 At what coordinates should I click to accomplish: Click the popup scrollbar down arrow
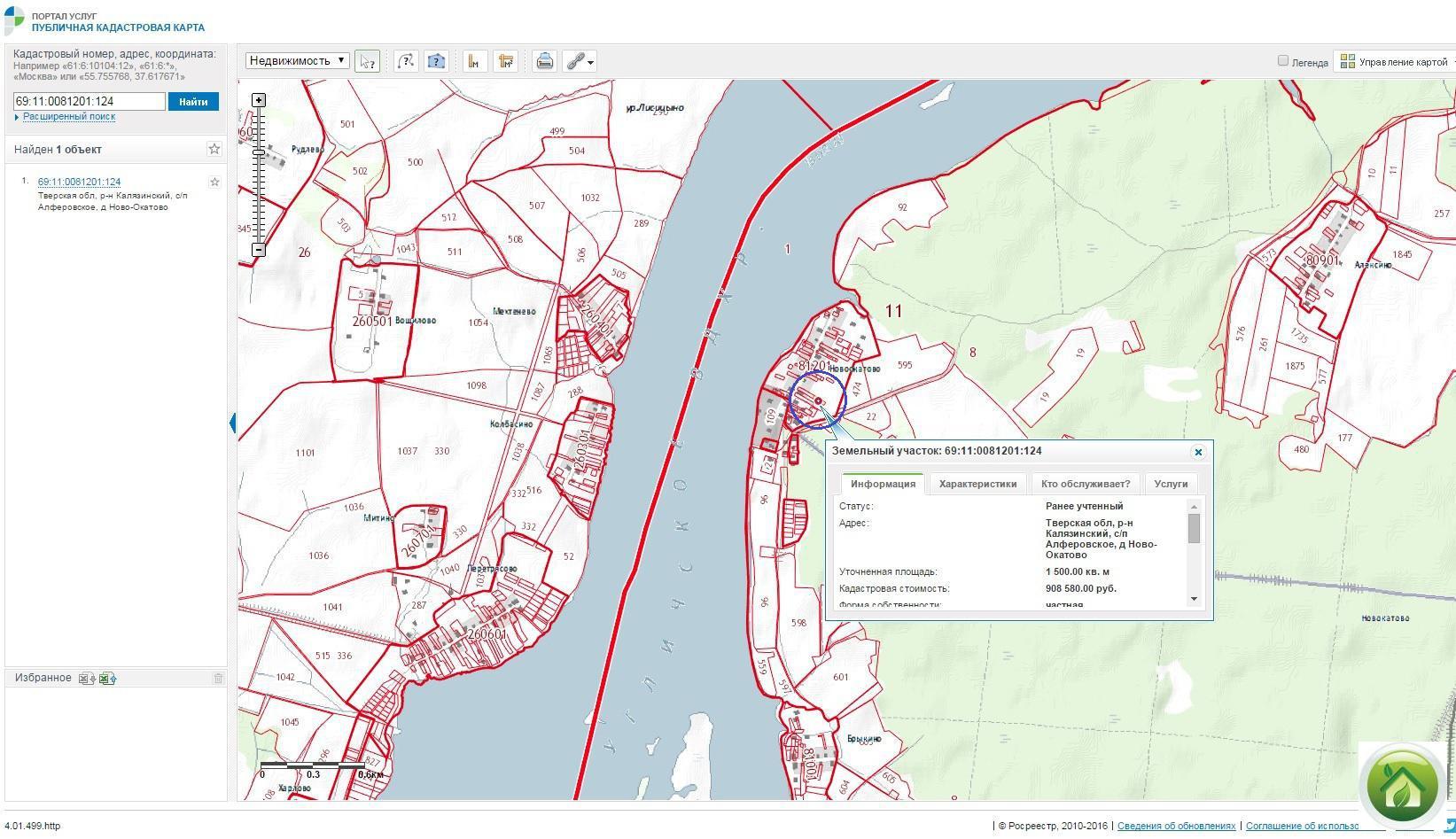point(1194,599)
